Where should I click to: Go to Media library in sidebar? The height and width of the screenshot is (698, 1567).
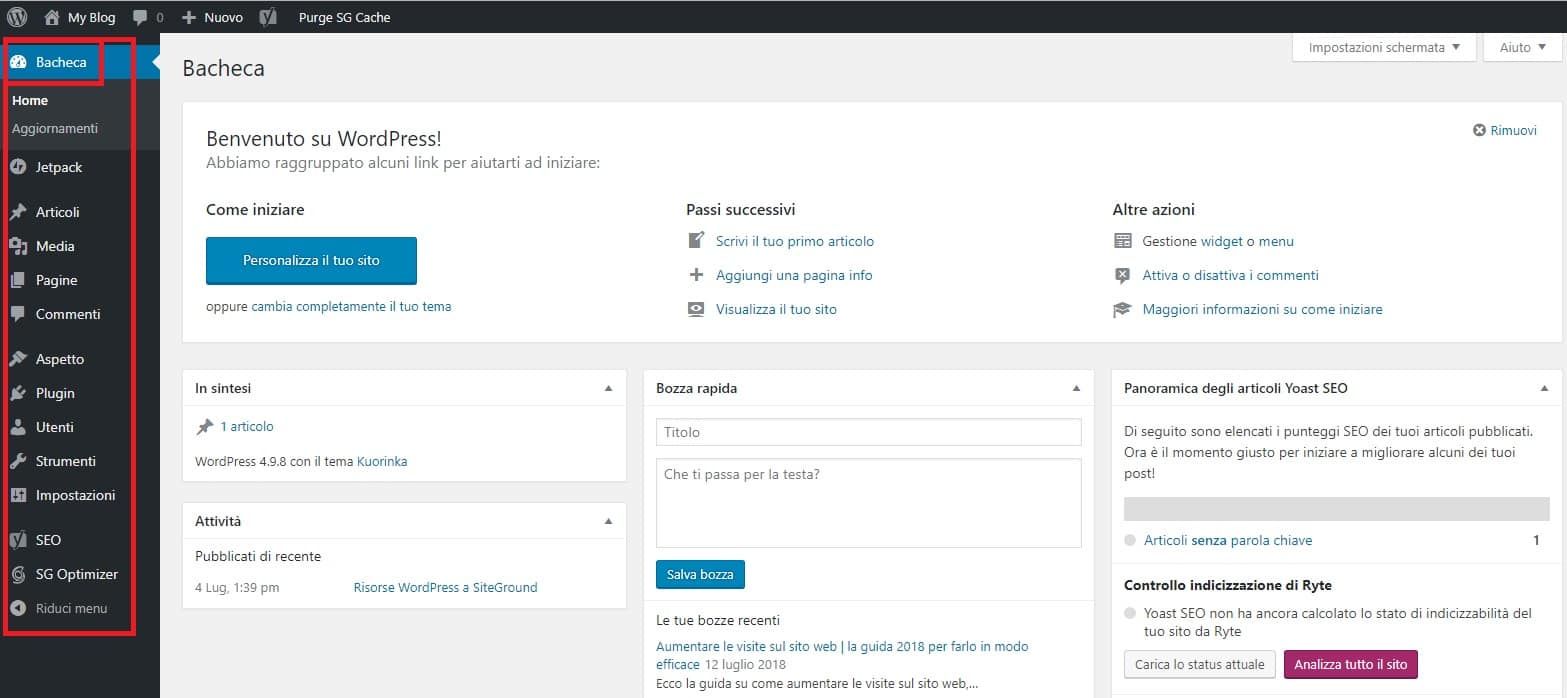point(55,246)
